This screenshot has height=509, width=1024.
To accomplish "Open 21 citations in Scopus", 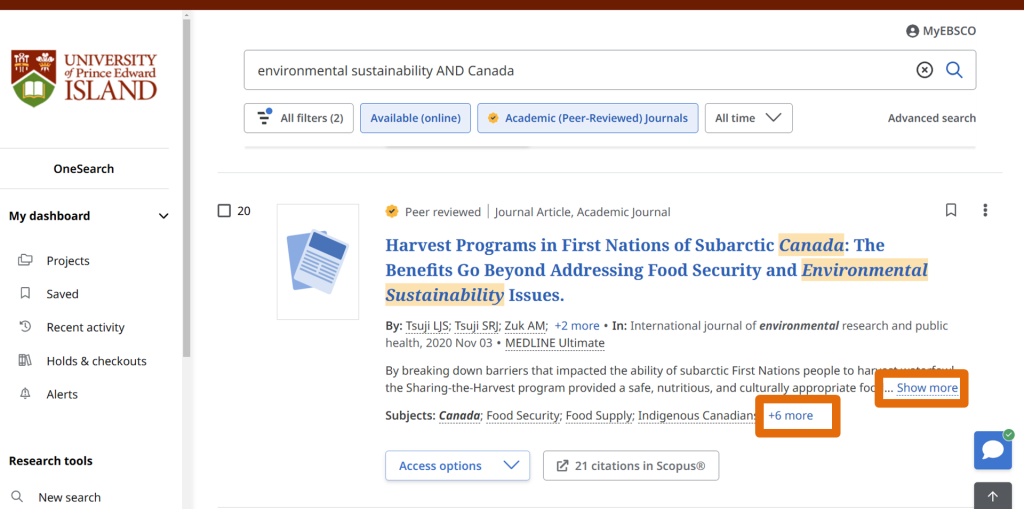I will click(x=630, y=466).
